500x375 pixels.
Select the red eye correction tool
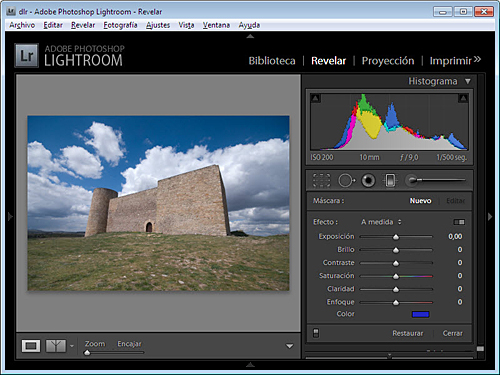point(368,180)
